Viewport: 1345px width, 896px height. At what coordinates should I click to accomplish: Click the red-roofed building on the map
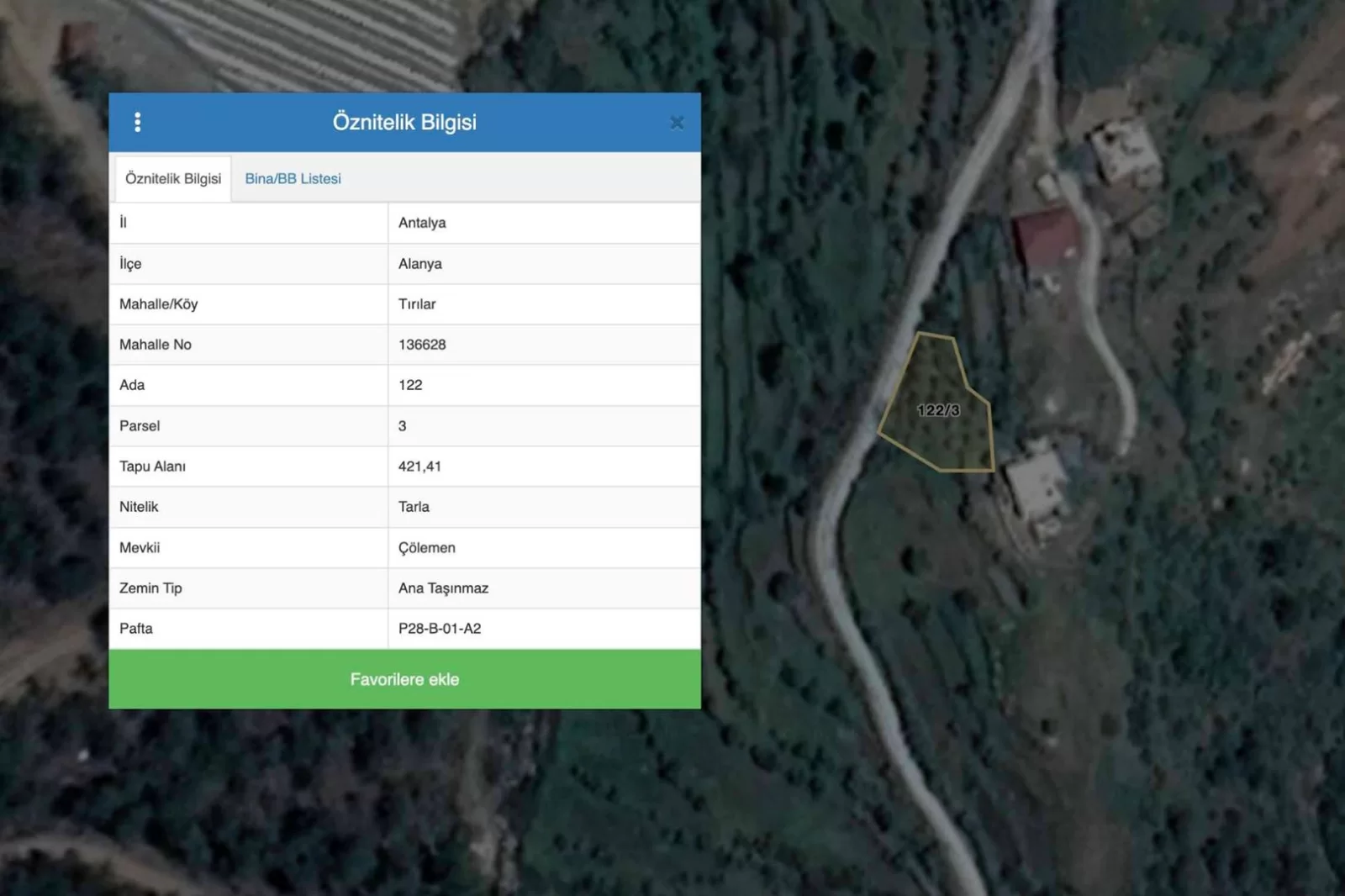1045,238
